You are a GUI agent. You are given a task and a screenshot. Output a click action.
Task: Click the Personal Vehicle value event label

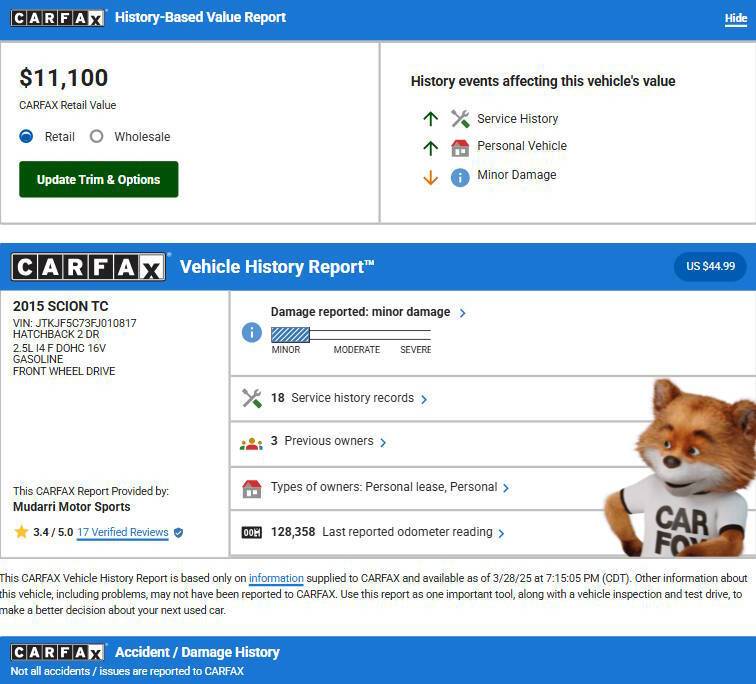[x=522, y=146]
